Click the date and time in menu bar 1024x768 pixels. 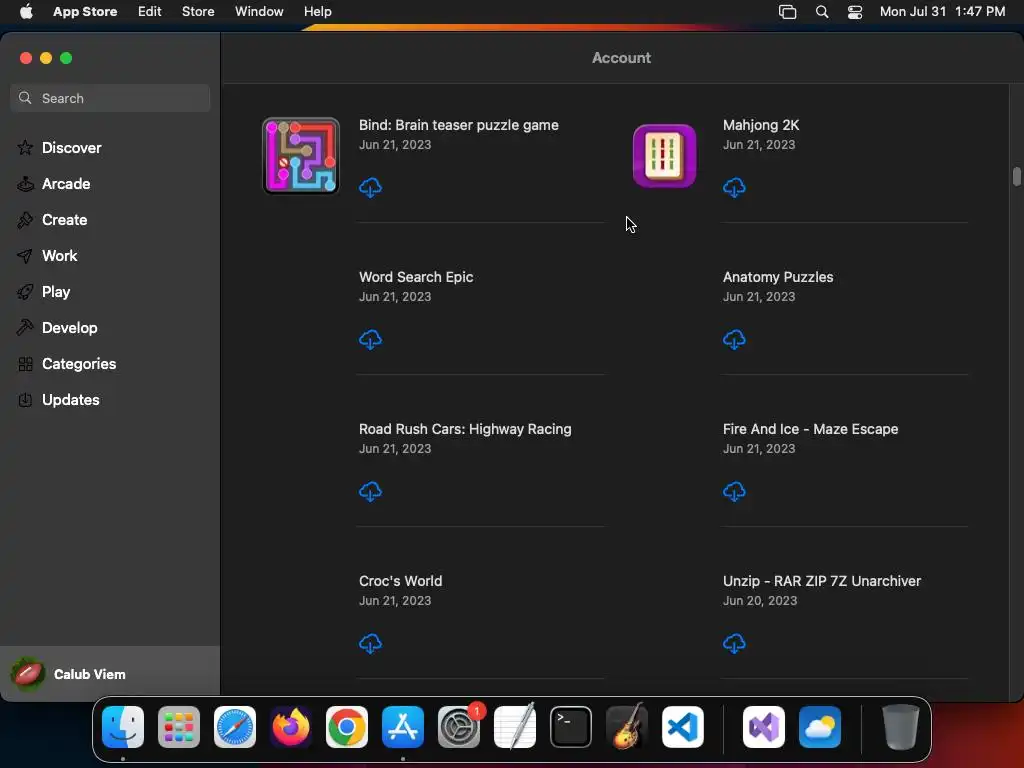click(x=942, y=11)
